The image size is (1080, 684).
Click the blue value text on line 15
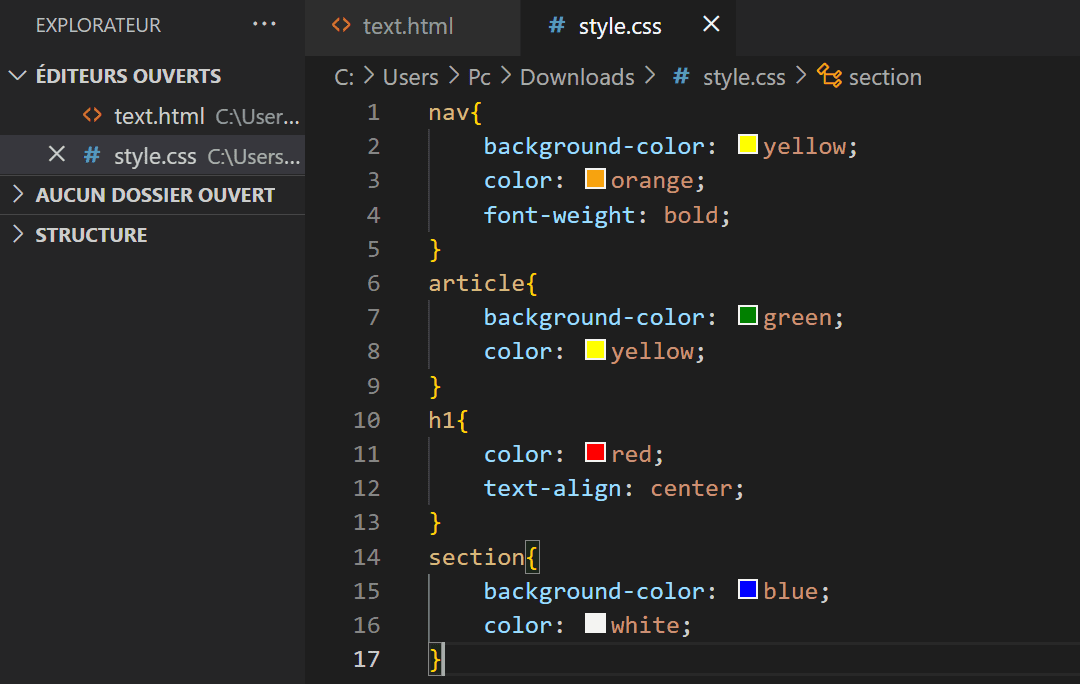[791, 591]
